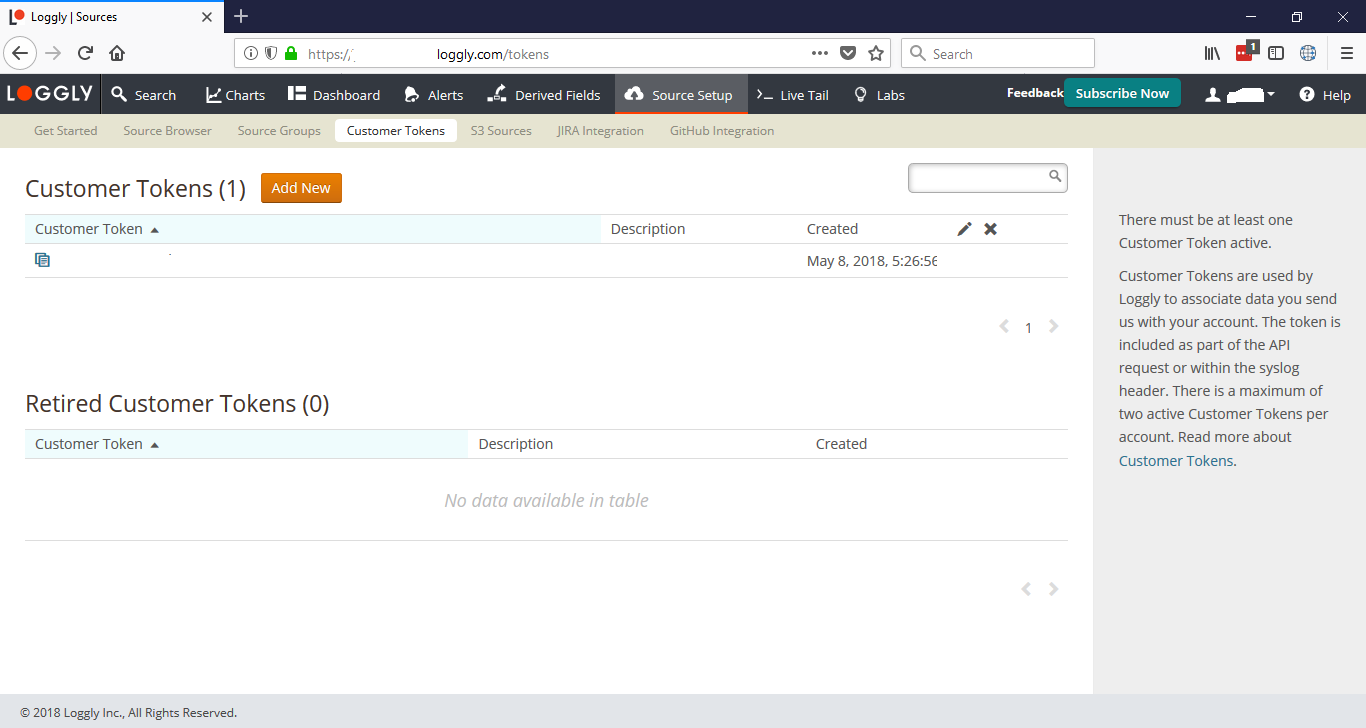Click the browser forward arrow
Image resolution: width=1366 pixels, height=728 pixels.
[x=54, y=54]
